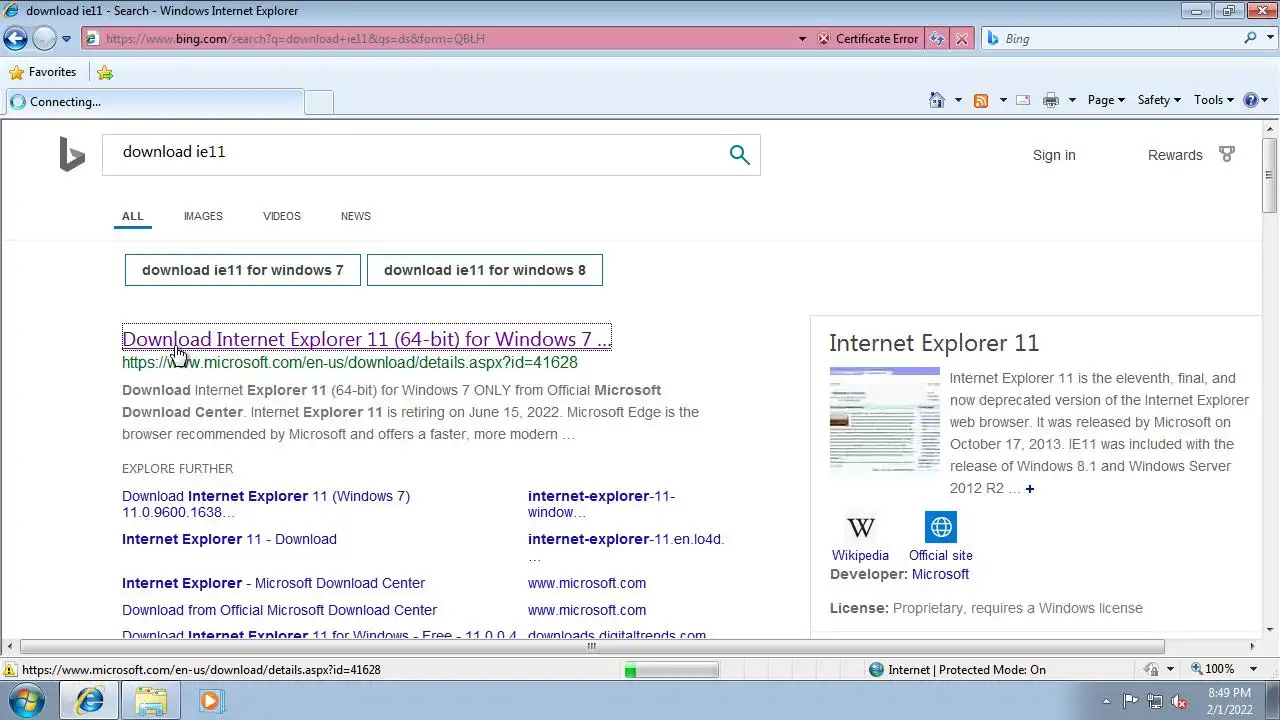Switch to the IMAGES tab
This screenshot has width=1280, height=720.
(x=203, y=216)
